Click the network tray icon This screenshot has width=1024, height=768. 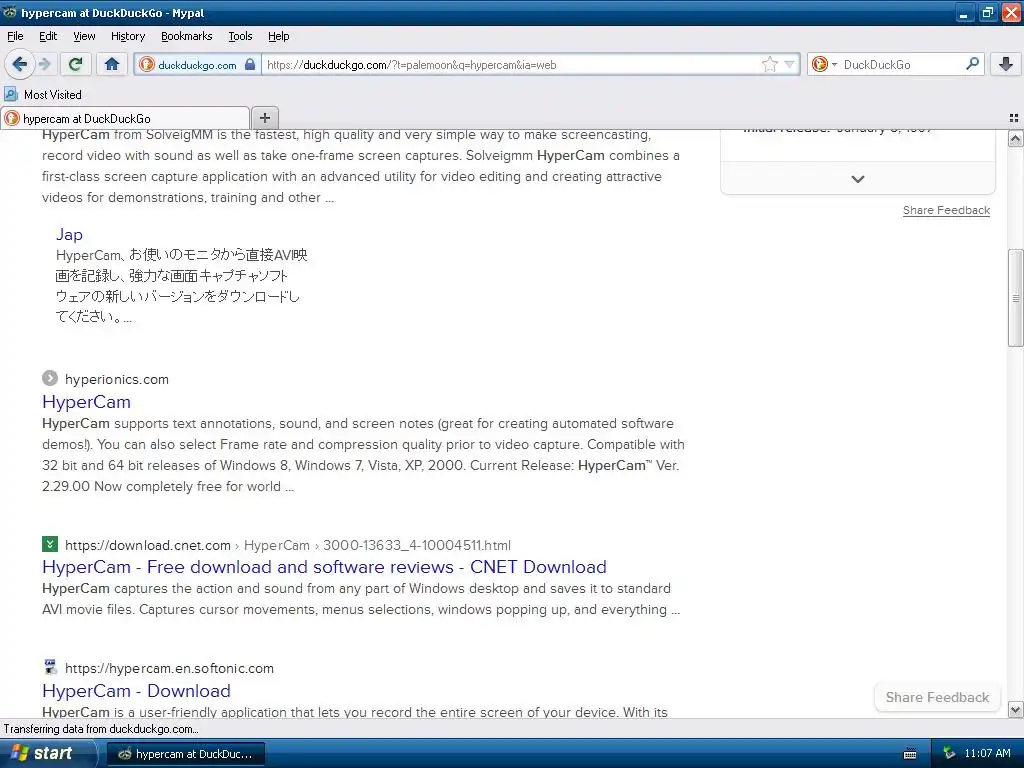(x=949, y=754)
